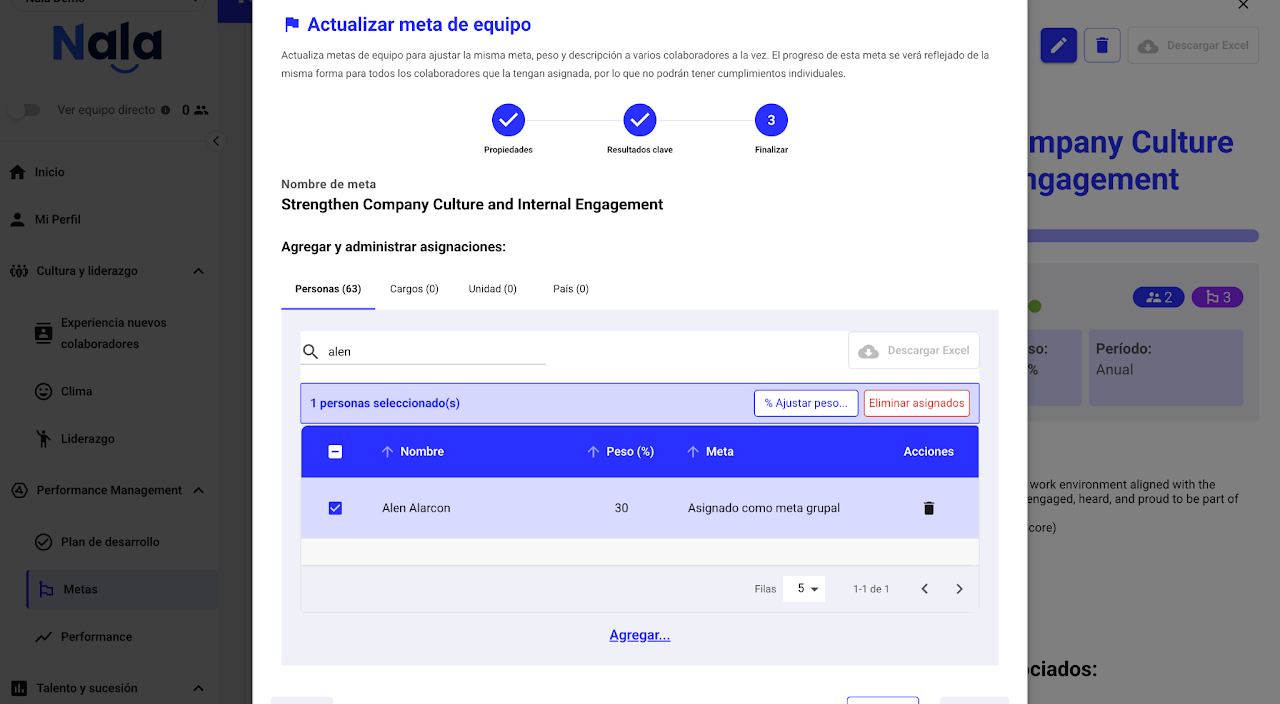The height and width of the screenshot is (704, 1280).
Task: Collapse the Cultura y liderazgo section
Action: coord(198,271)
